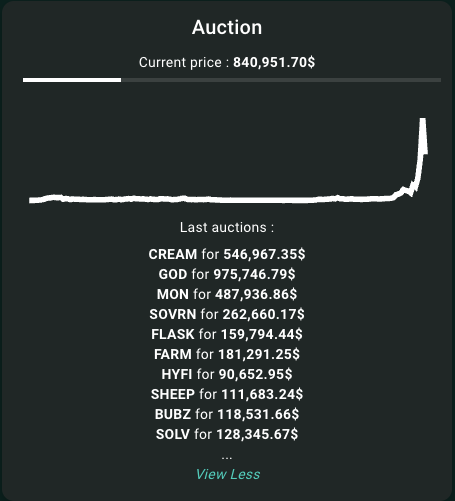Click the 975,746.79$ price amount
Viewport: 455px width, 501px height.
coord(254,274)
